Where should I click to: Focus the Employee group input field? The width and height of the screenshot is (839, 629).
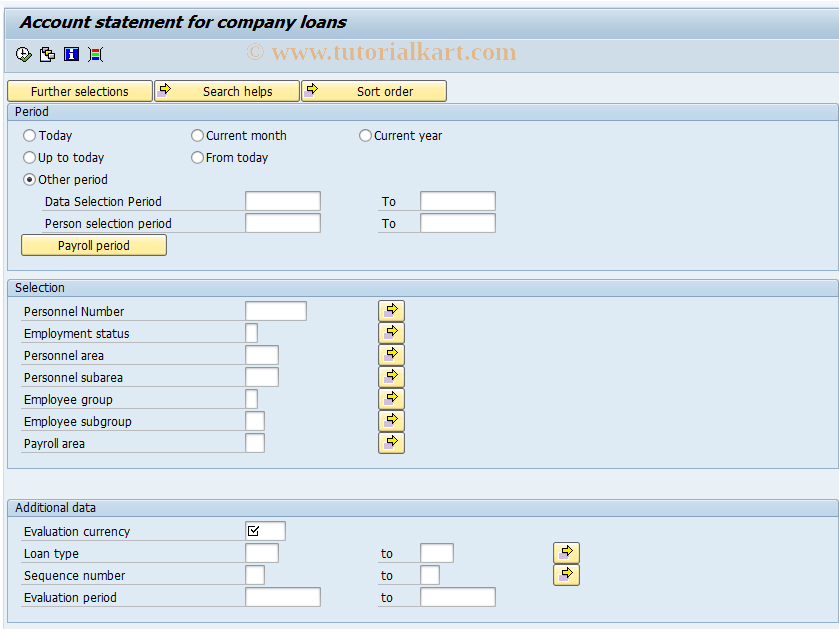[x=251, y=399]
